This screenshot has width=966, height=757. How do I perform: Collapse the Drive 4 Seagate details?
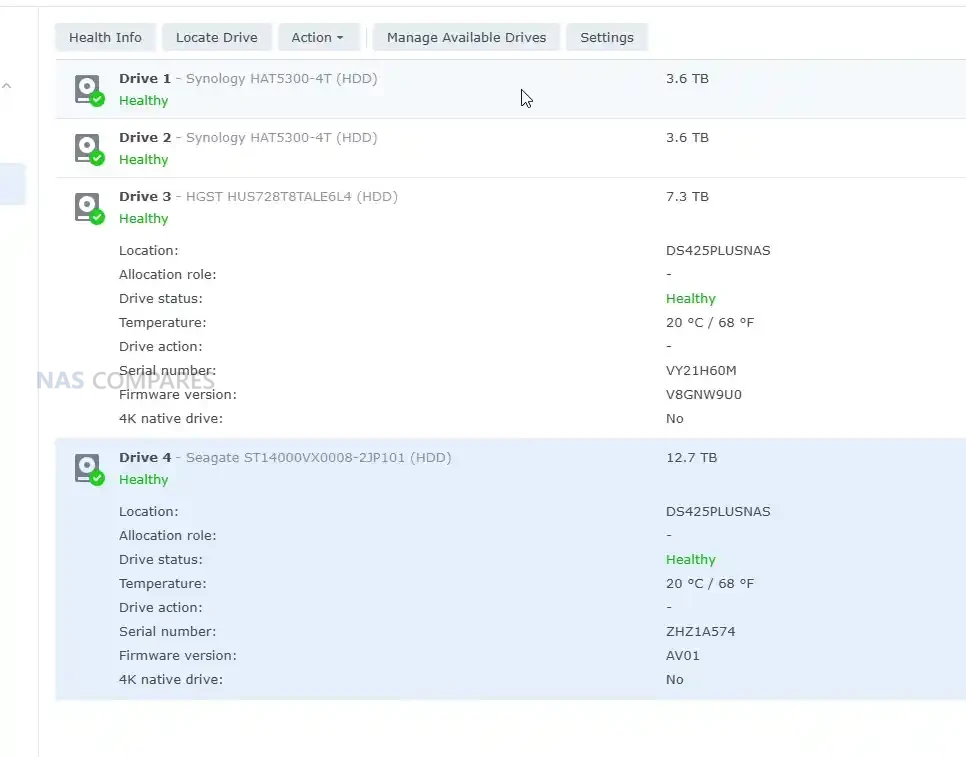click(285, 457)
